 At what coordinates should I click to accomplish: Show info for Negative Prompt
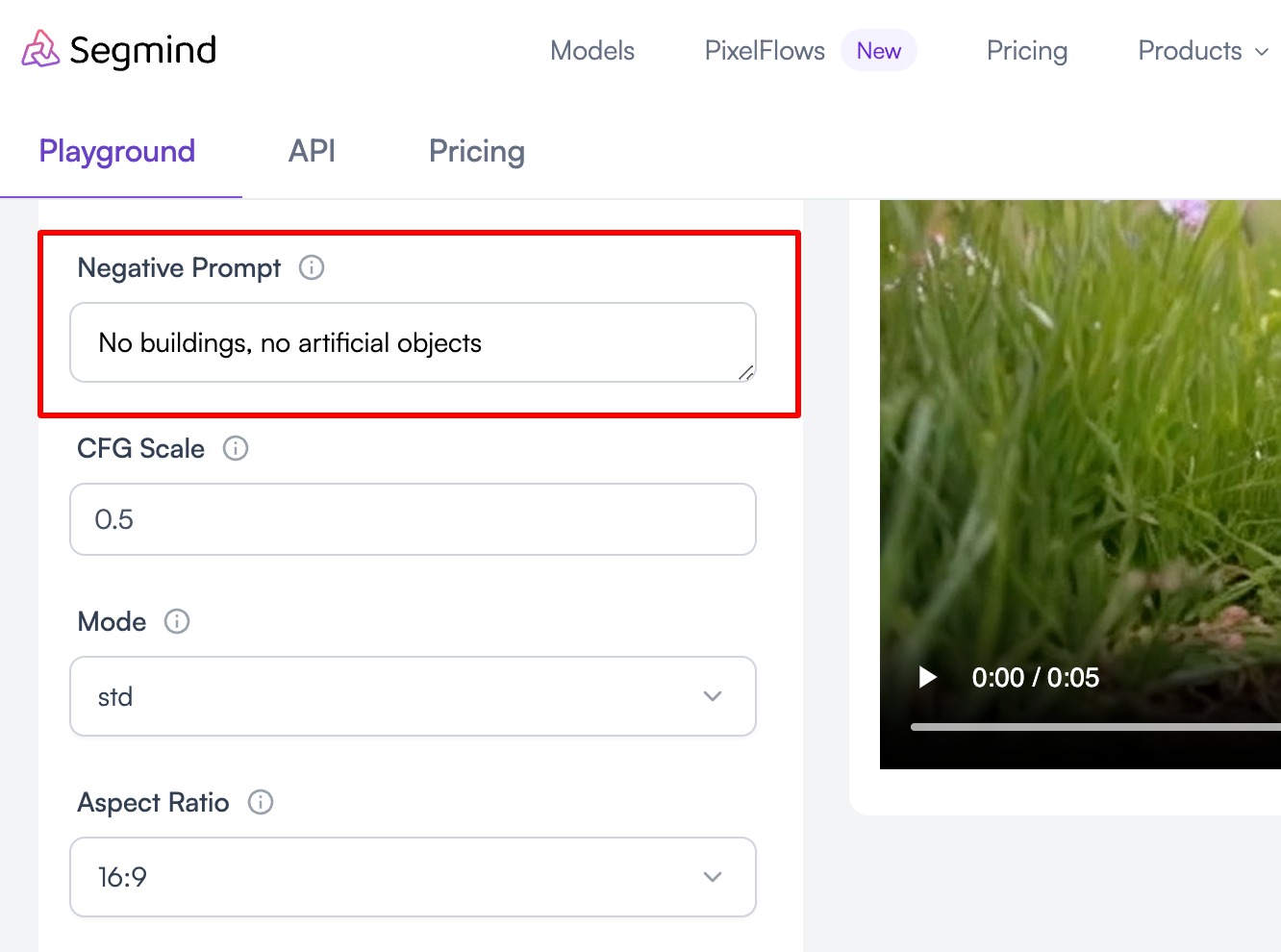[x=312, y=267]
